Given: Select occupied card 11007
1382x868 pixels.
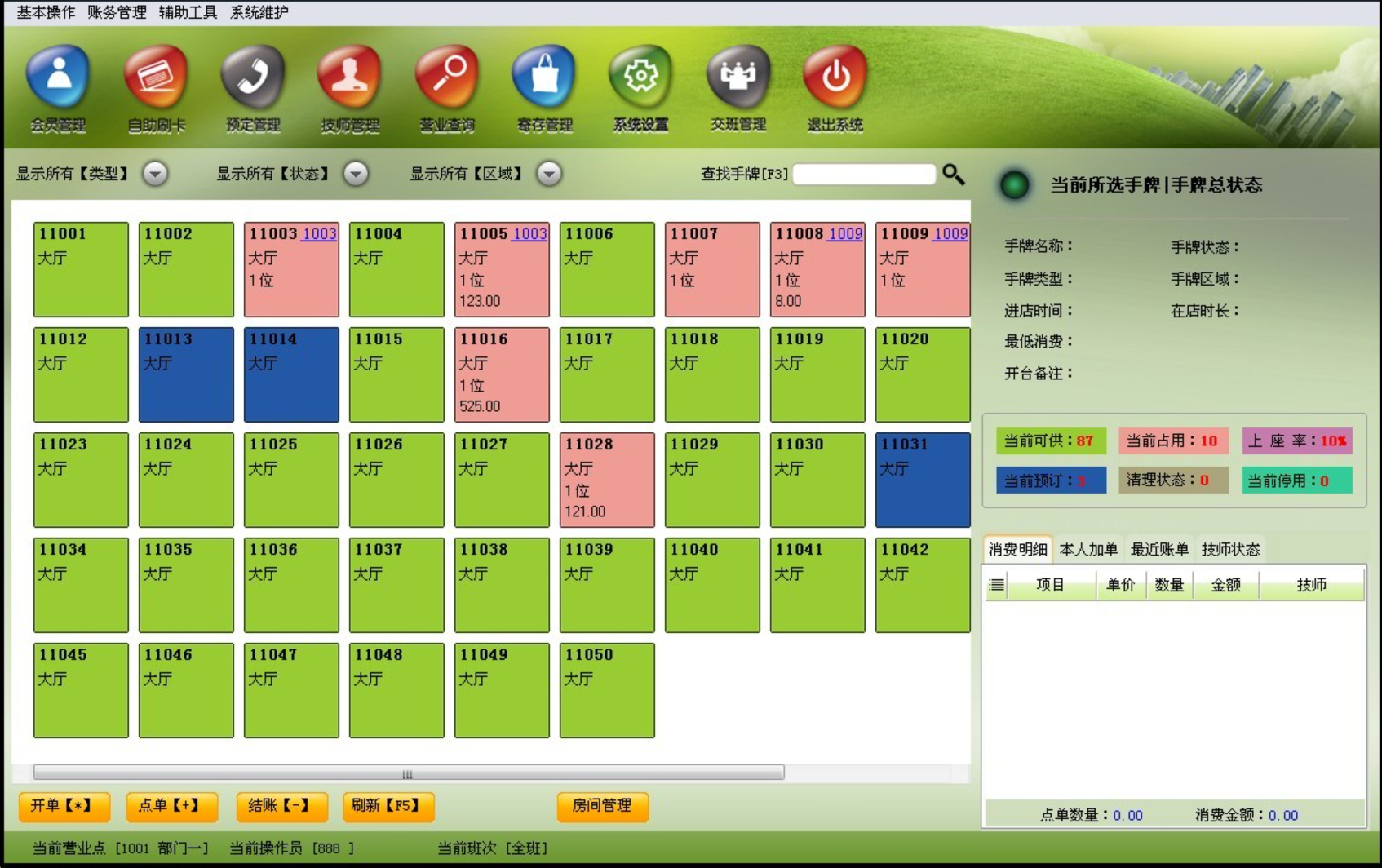Looking at the screenshot, I should (x=712, y=269).
